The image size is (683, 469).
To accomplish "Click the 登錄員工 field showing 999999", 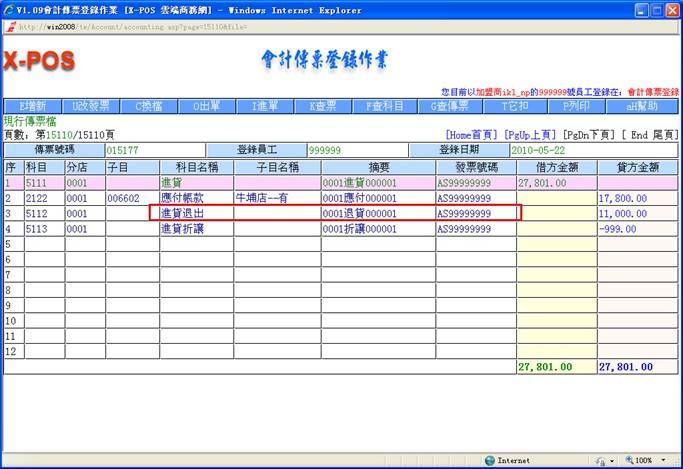I will [x=355, y=150].
